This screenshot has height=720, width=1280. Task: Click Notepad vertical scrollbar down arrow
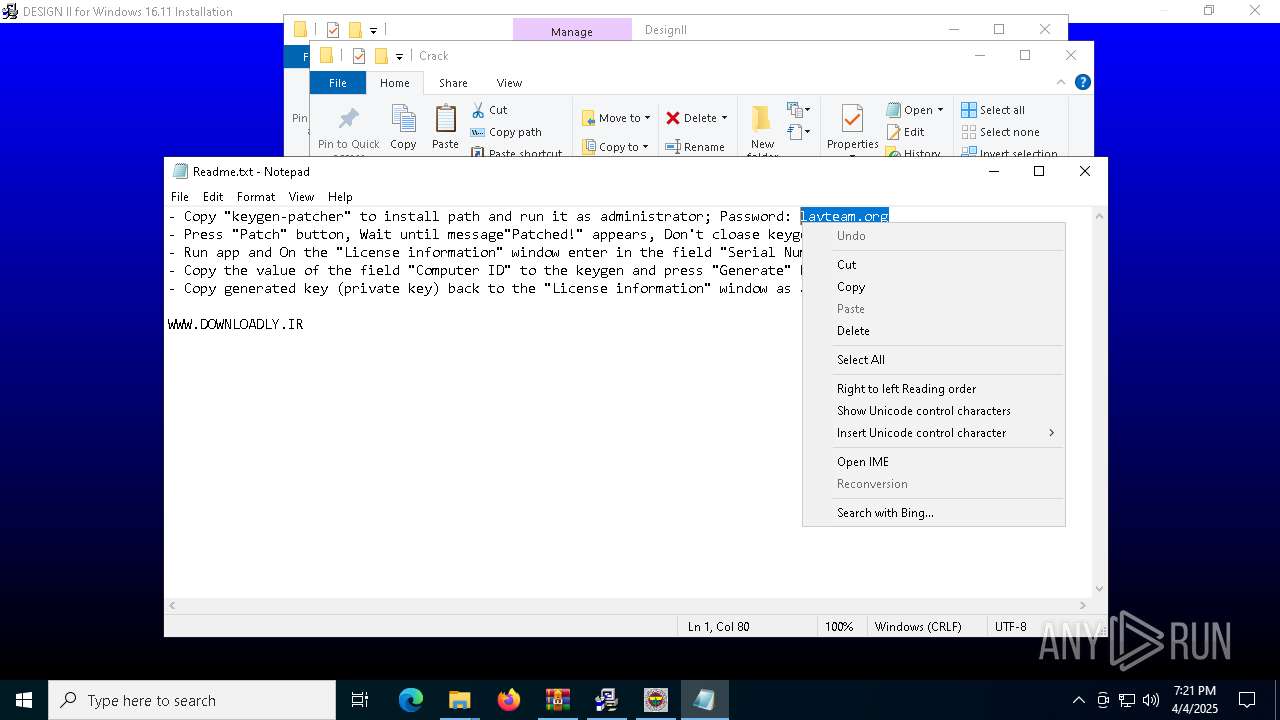pos(1099,589)
